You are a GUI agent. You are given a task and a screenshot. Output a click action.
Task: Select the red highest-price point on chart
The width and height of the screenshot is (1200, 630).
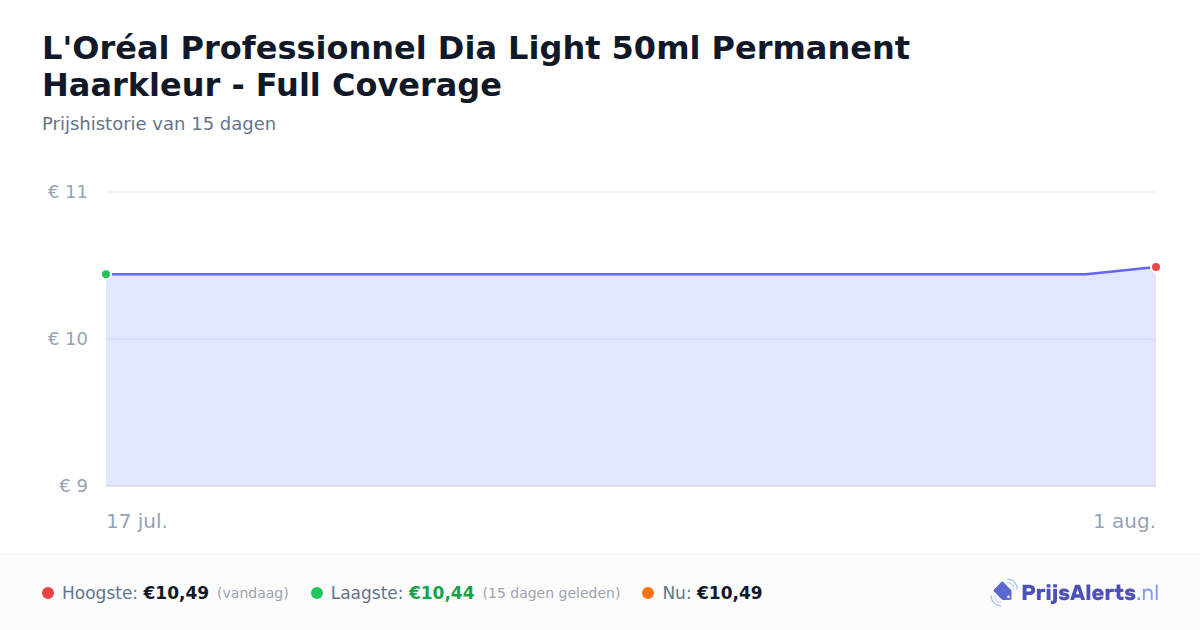pos(1156,267)
